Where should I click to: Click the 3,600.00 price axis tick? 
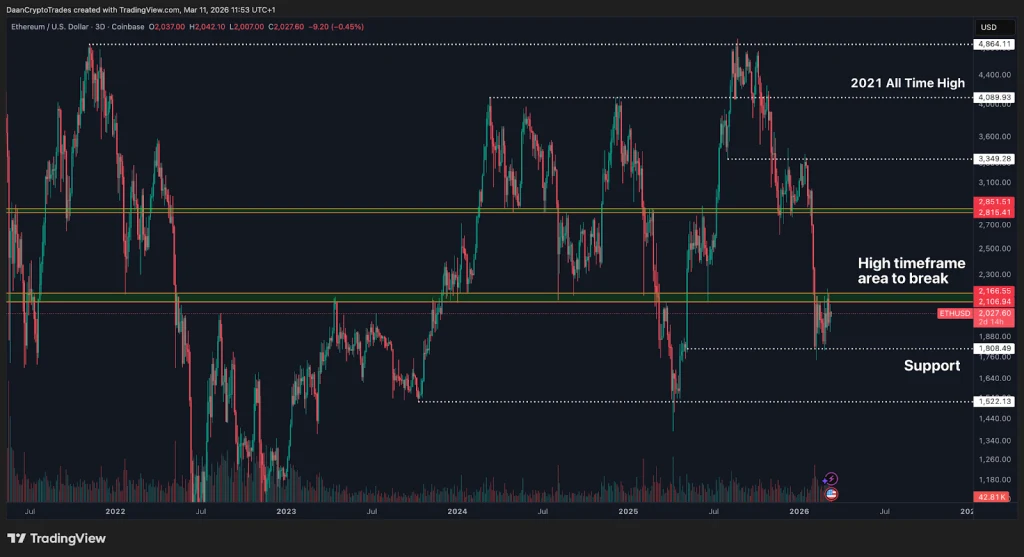(x=995, y=137)
